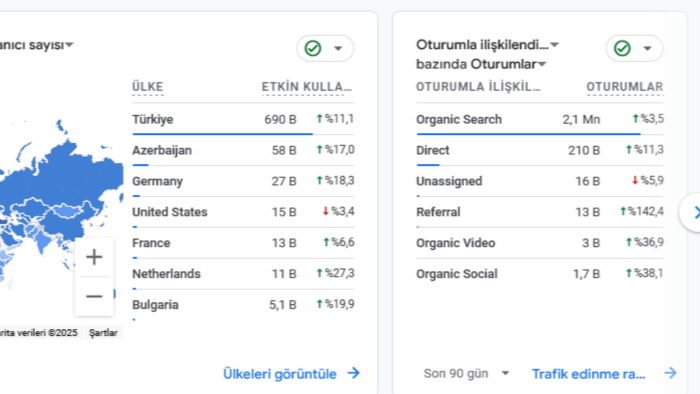700x394 pixels.
Task: Select the Direct channel row
Action: [540, 150]
